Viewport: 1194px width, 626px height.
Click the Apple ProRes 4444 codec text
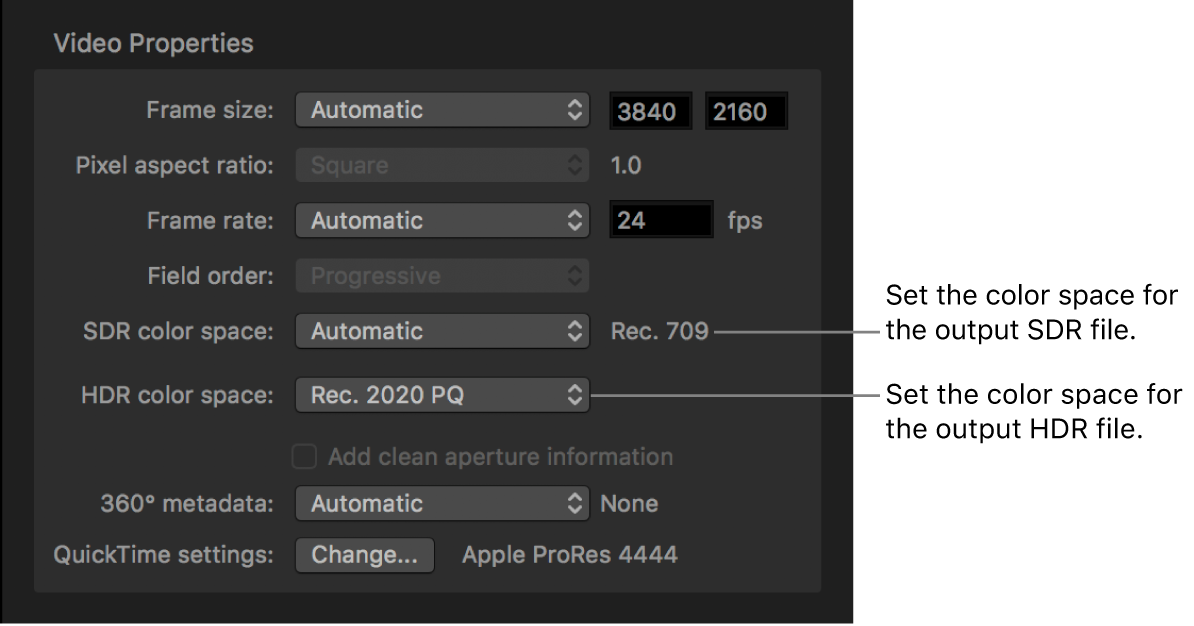(x=569, y=555)
